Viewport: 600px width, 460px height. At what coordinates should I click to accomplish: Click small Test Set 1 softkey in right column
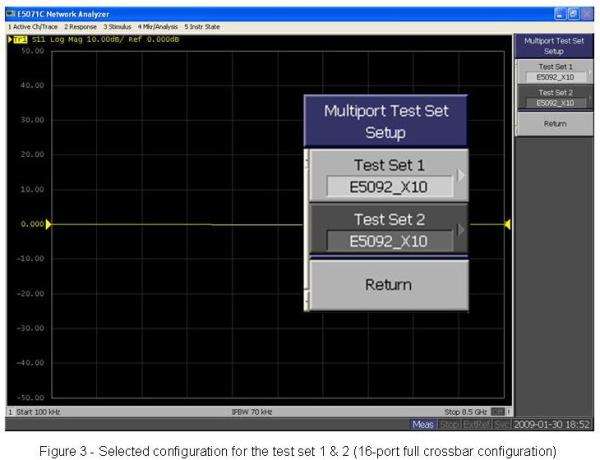click(555, 72)
